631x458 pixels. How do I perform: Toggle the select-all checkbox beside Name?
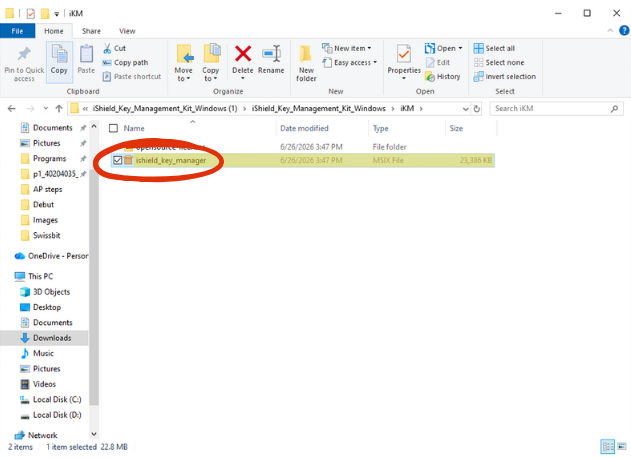pos(113,128)
